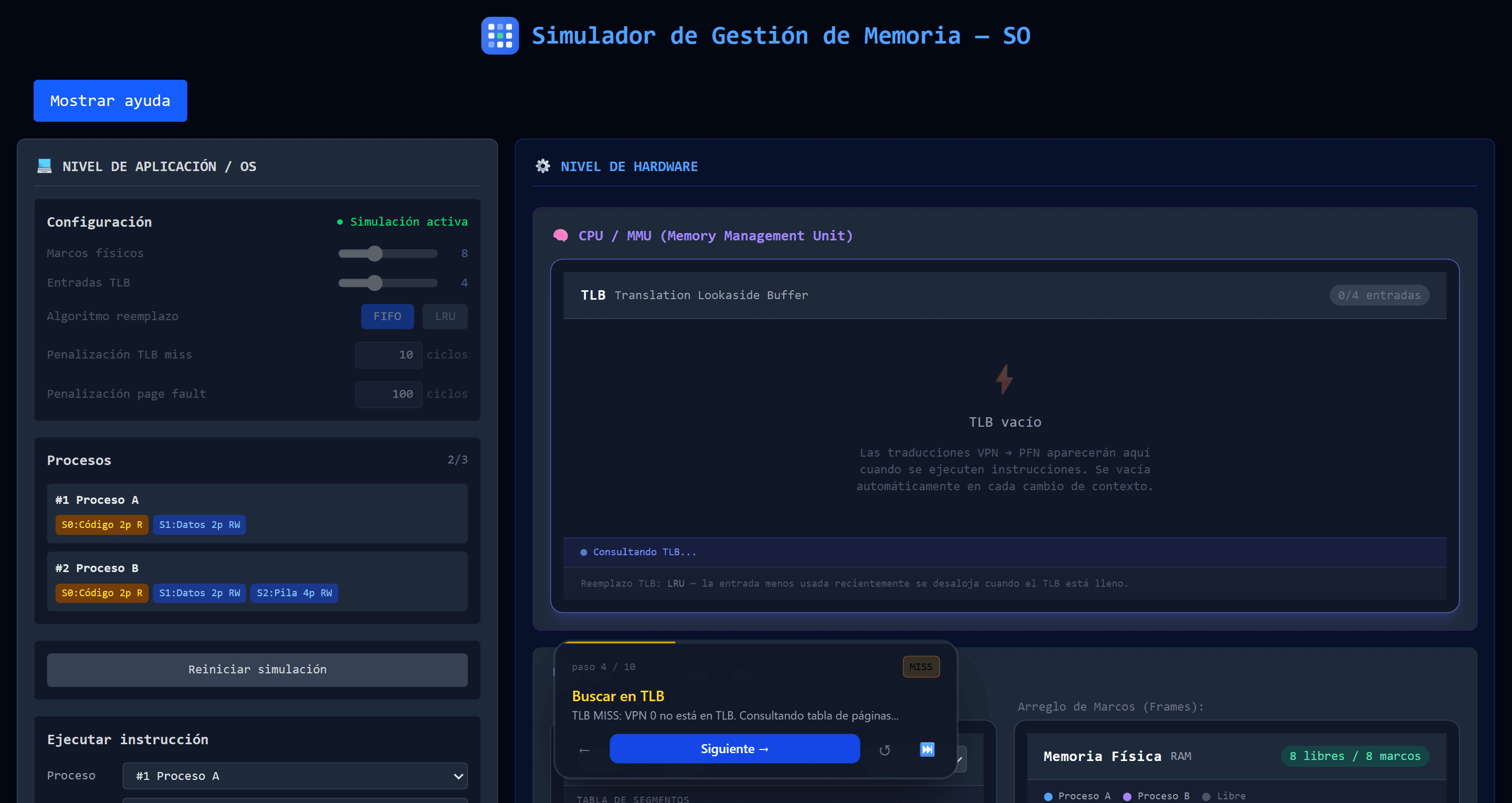Click Proceso B's S2:Pila 4p RW segment tag
Screen dimensions: 1512x803
295,593
